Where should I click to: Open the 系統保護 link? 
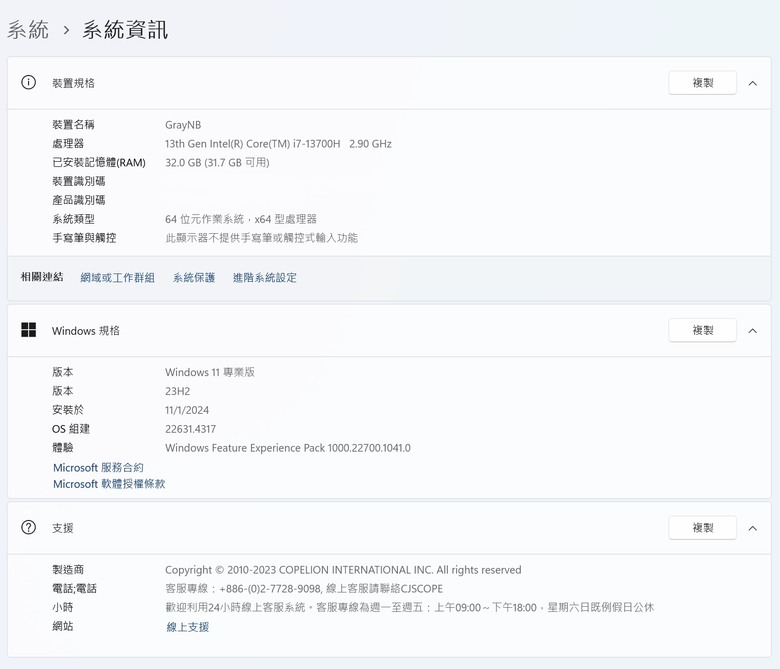(x=194, y=278)
